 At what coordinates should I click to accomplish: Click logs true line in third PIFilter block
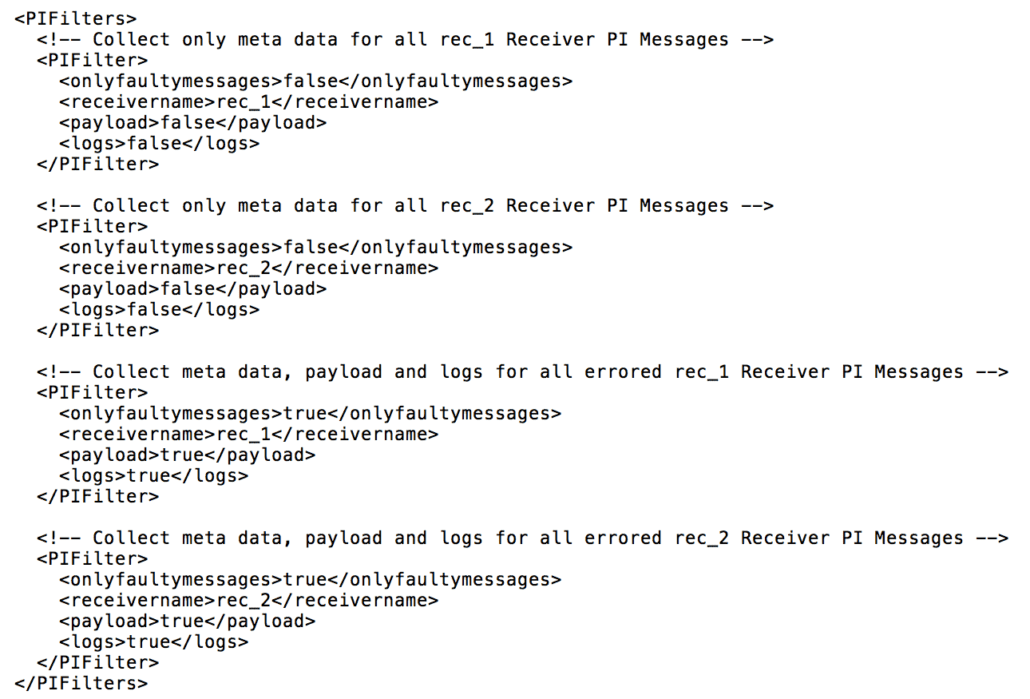click(153, 476)
